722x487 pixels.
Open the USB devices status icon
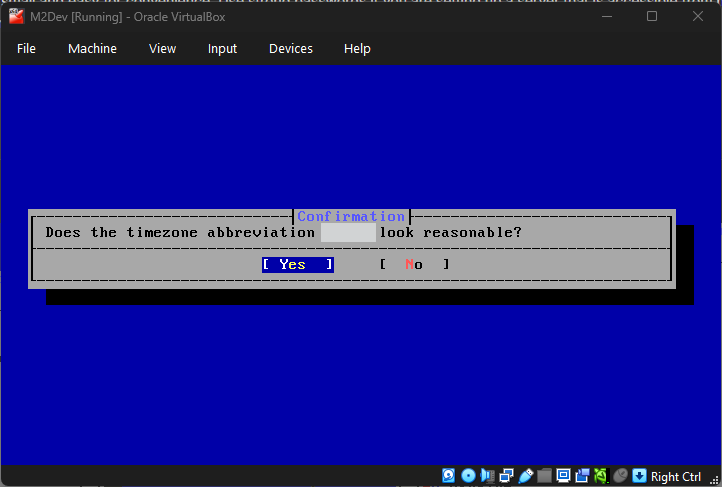pyautogui.click(x=525, y=476)
